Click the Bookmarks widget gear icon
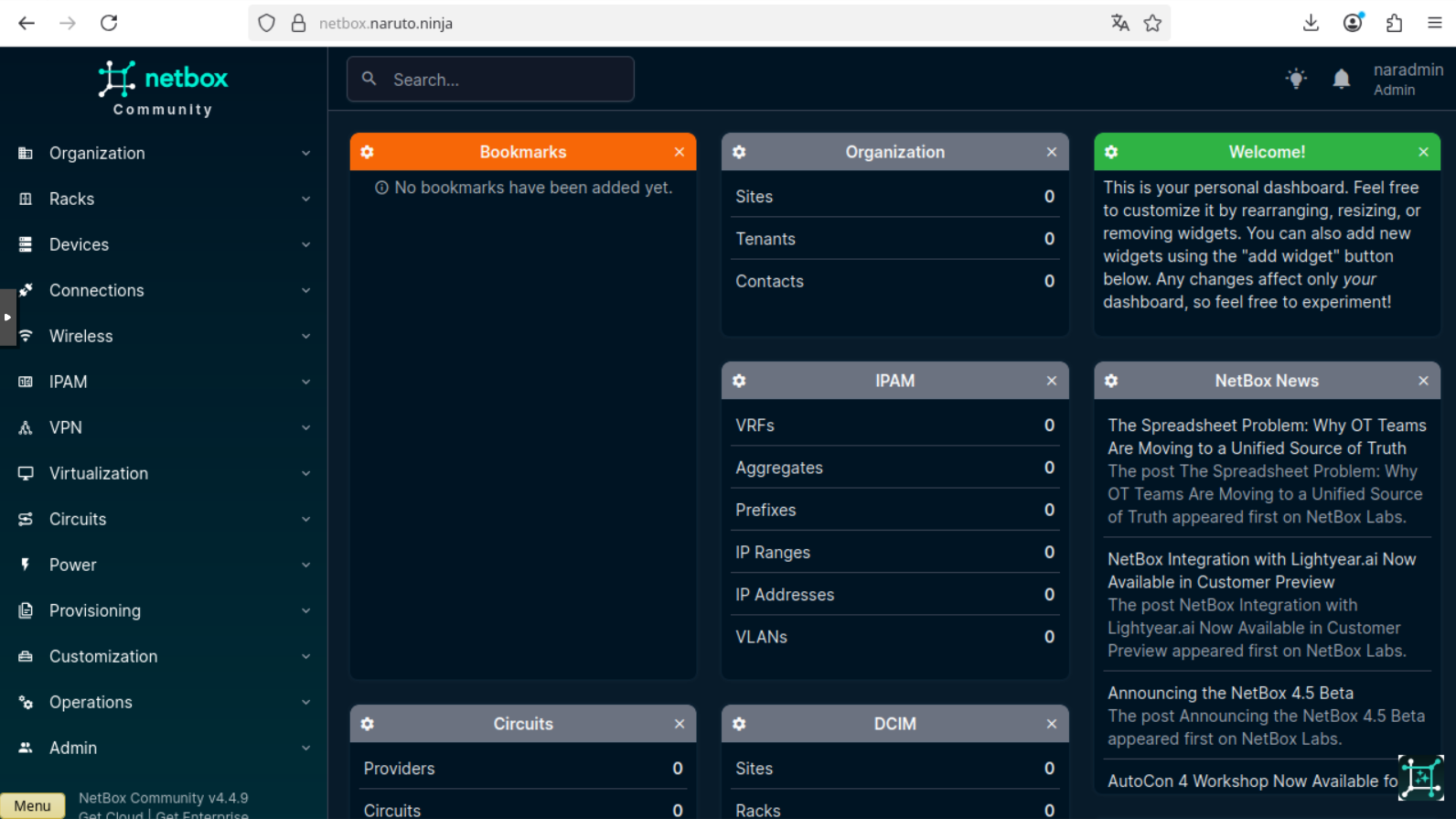This screenshot has height=819, width=1456. [368, 152]
